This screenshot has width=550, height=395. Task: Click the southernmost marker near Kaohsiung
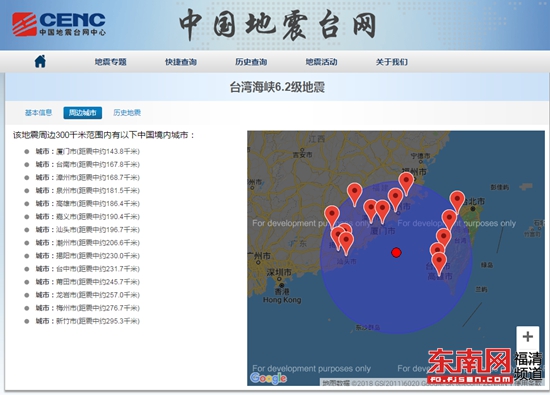[439, 263]
